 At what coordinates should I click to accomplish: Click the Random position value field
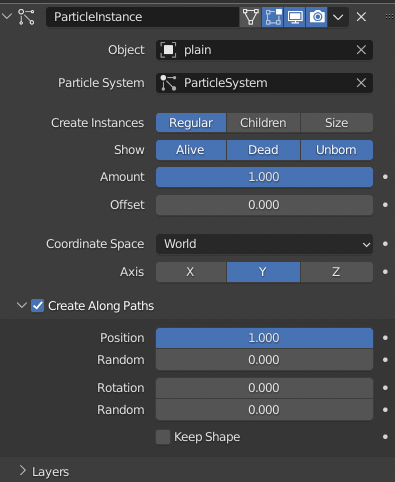pyautogui.click(x=264, y=360)
